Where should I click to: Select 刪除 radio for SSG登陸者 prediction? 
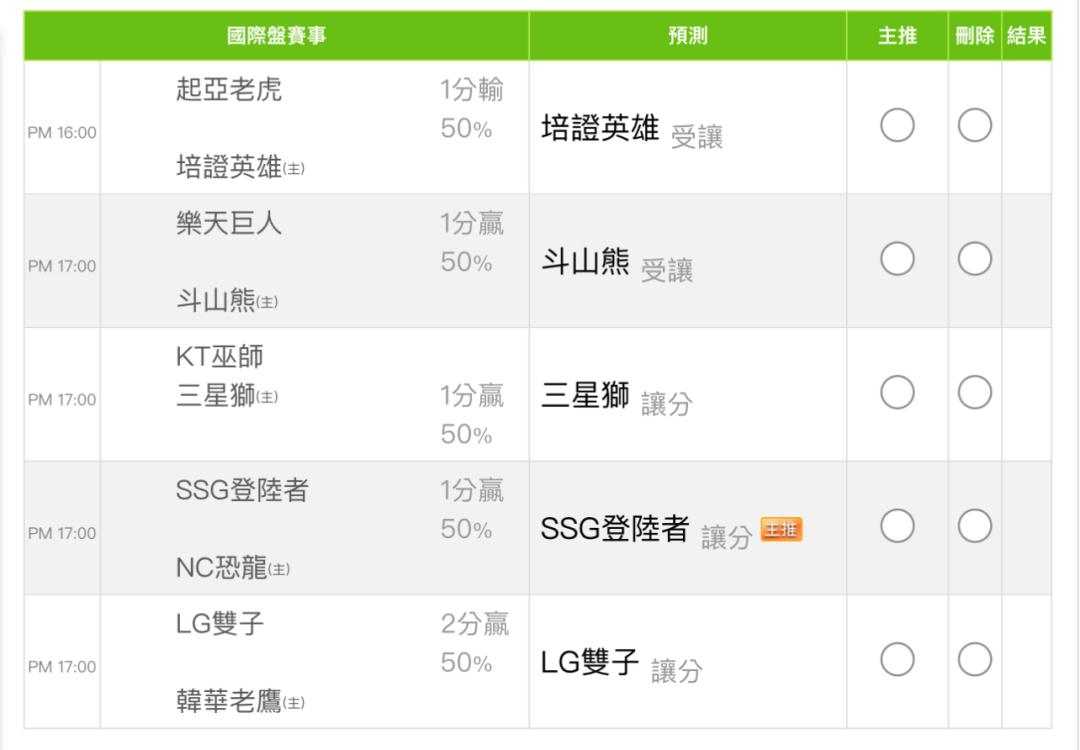(x=975, y=526)
